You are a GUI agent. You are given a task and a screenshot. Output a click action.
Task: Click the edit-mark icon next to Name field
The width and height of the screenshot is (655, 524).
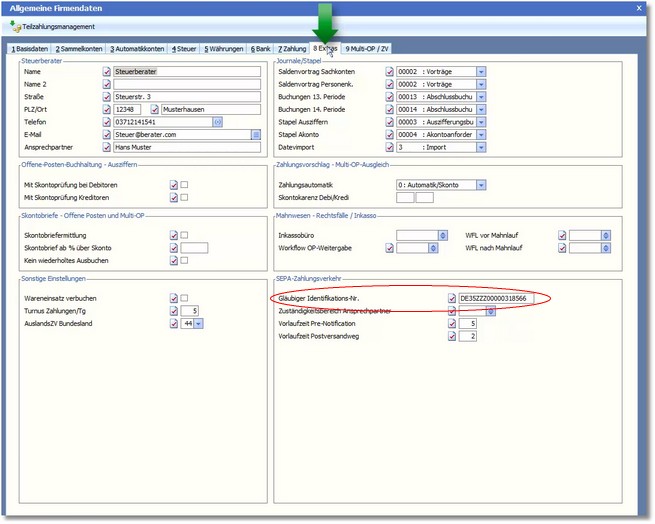tap(107, 72)
